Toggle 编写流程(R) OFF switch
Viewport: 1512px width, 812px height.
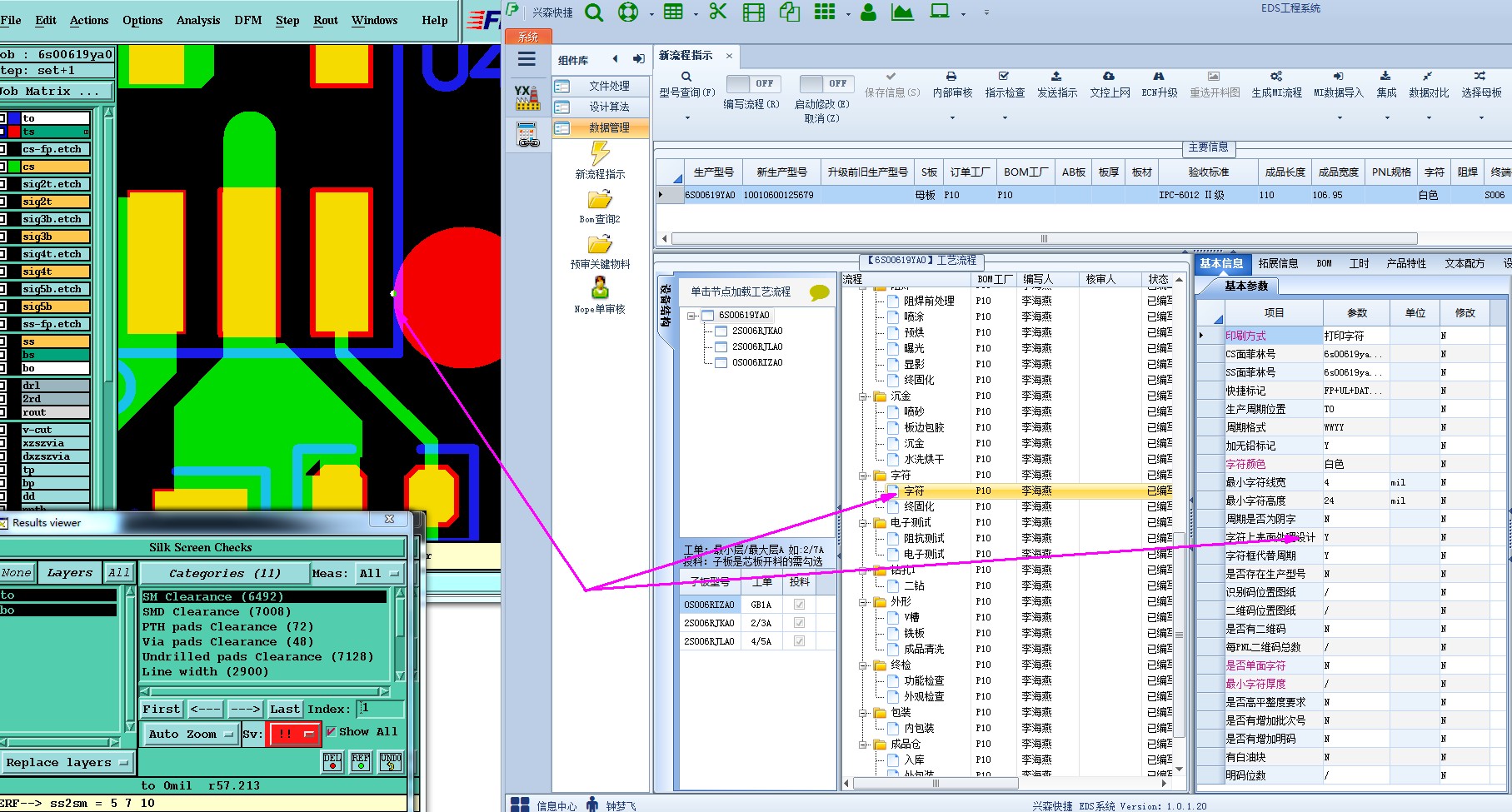(x=753, y=83)
